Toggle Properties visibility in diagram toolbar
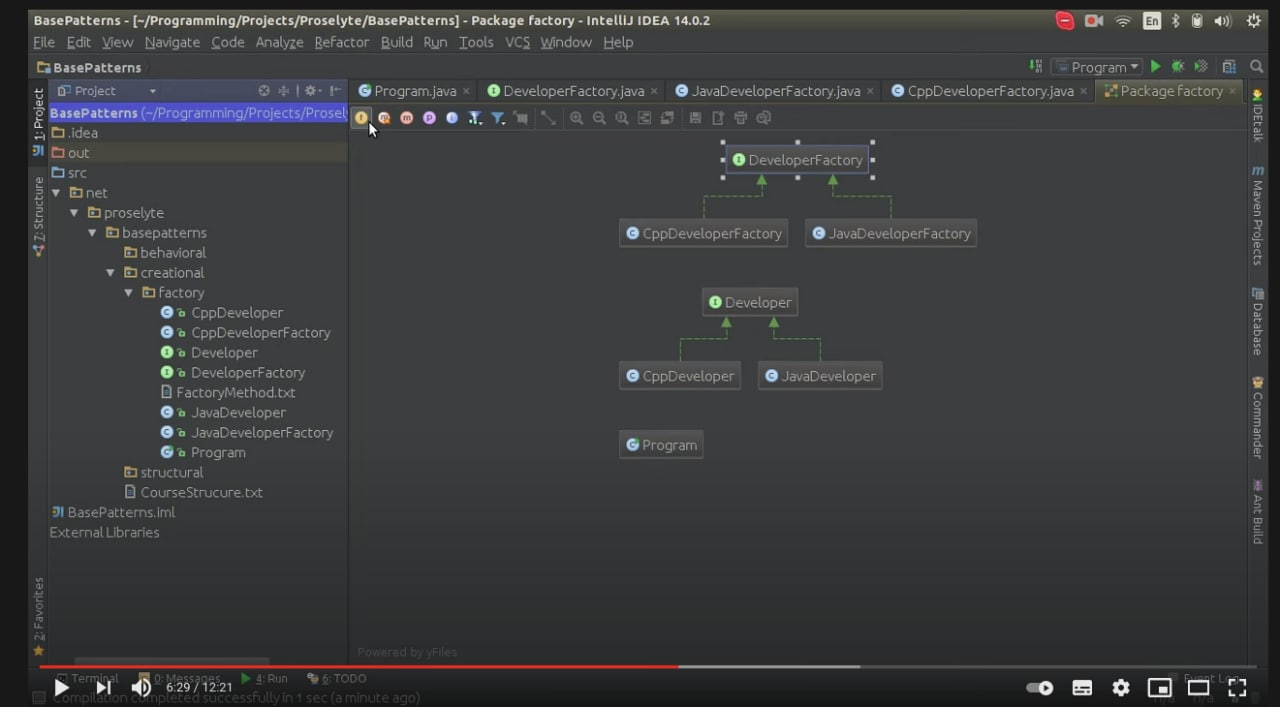The height and width of the screenshot is (707, 1280). tap(429, 118)
